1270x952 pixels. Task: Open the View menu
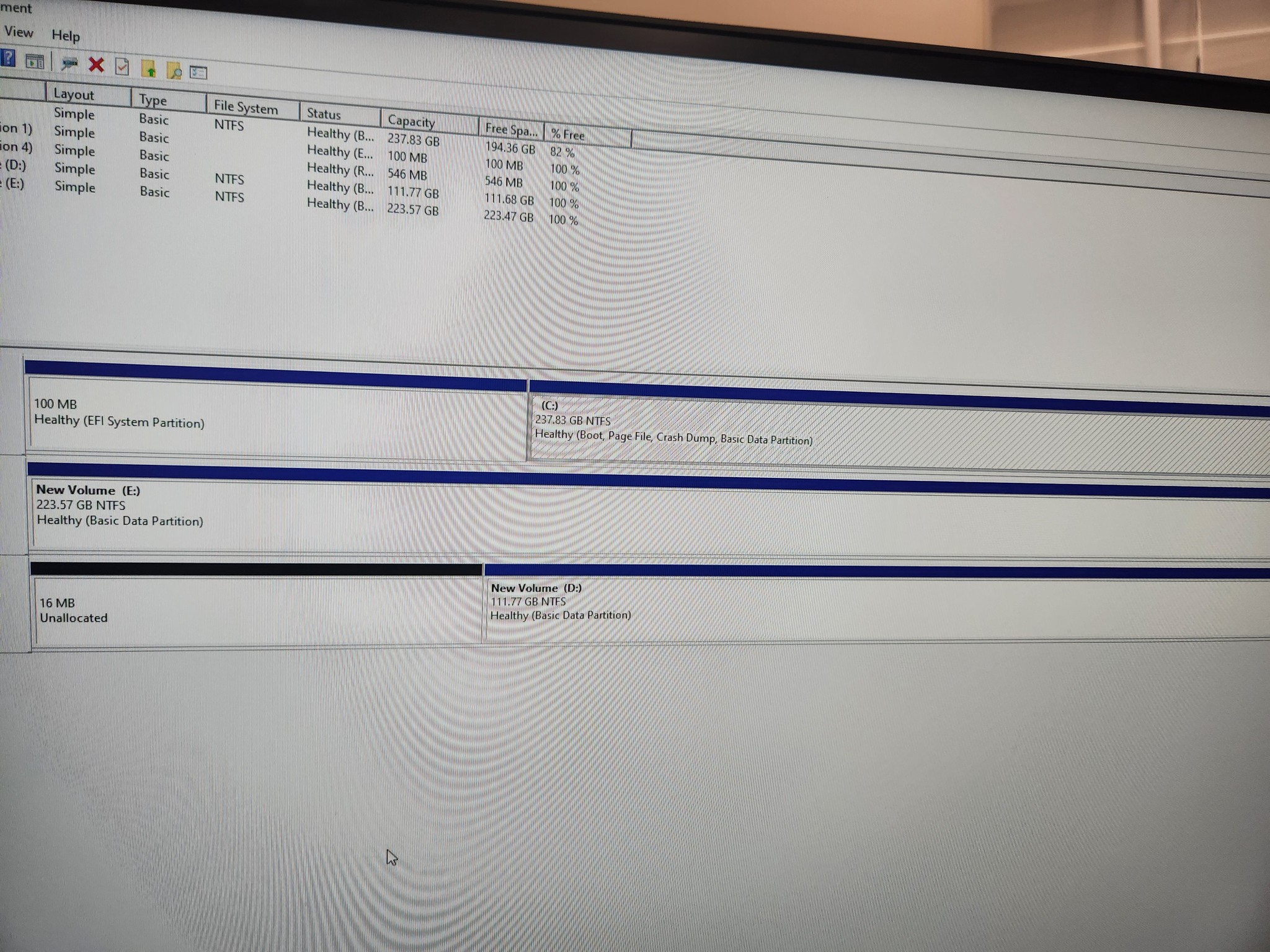19,32
